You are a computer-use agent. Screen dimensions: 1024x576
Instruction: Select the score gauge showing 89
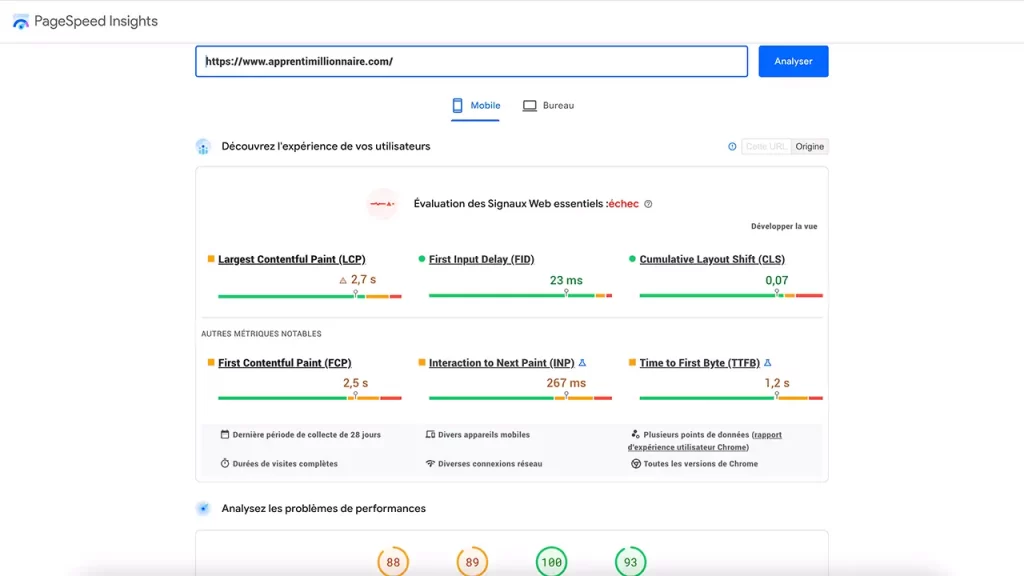[x=472, y=562]
